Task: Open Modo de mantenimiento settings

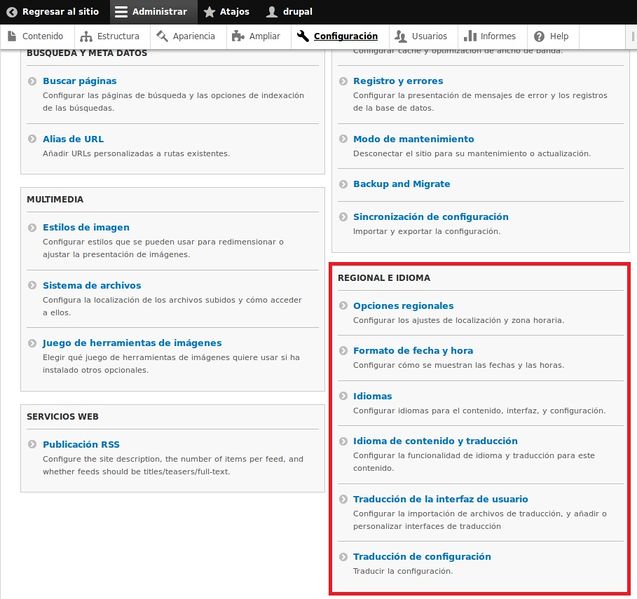Action: point(414,139)
